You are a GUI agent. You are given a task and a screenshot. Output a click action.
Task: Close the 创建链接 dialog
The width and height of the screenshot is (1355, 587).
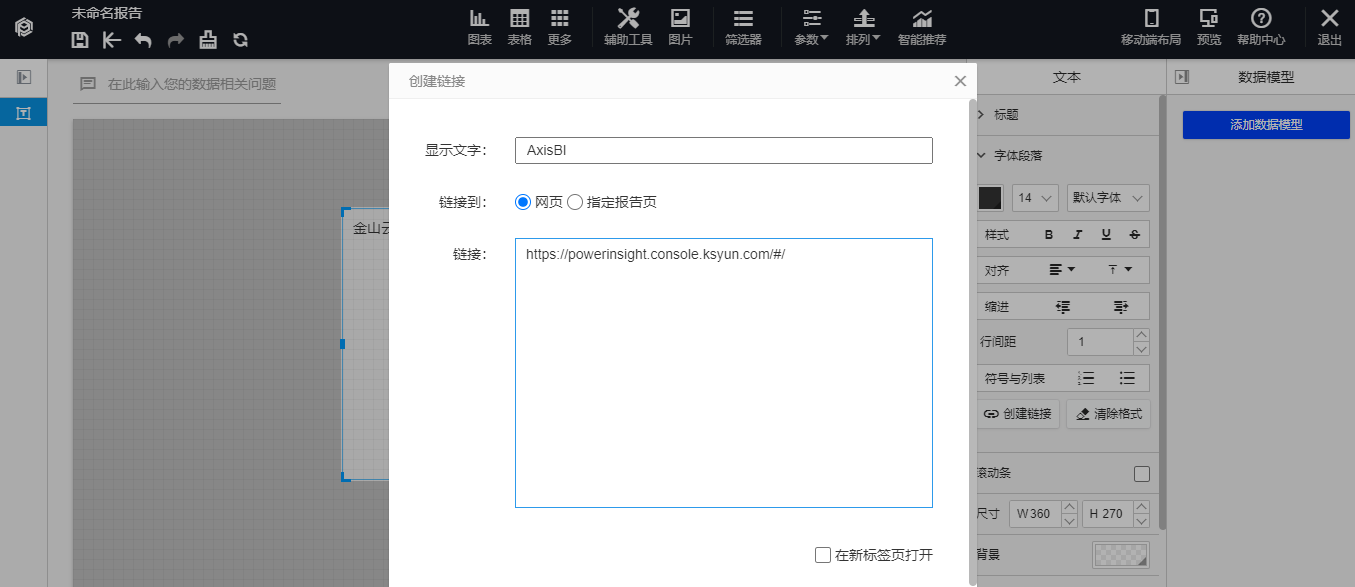pyautogui.click(x=960, y=81)
